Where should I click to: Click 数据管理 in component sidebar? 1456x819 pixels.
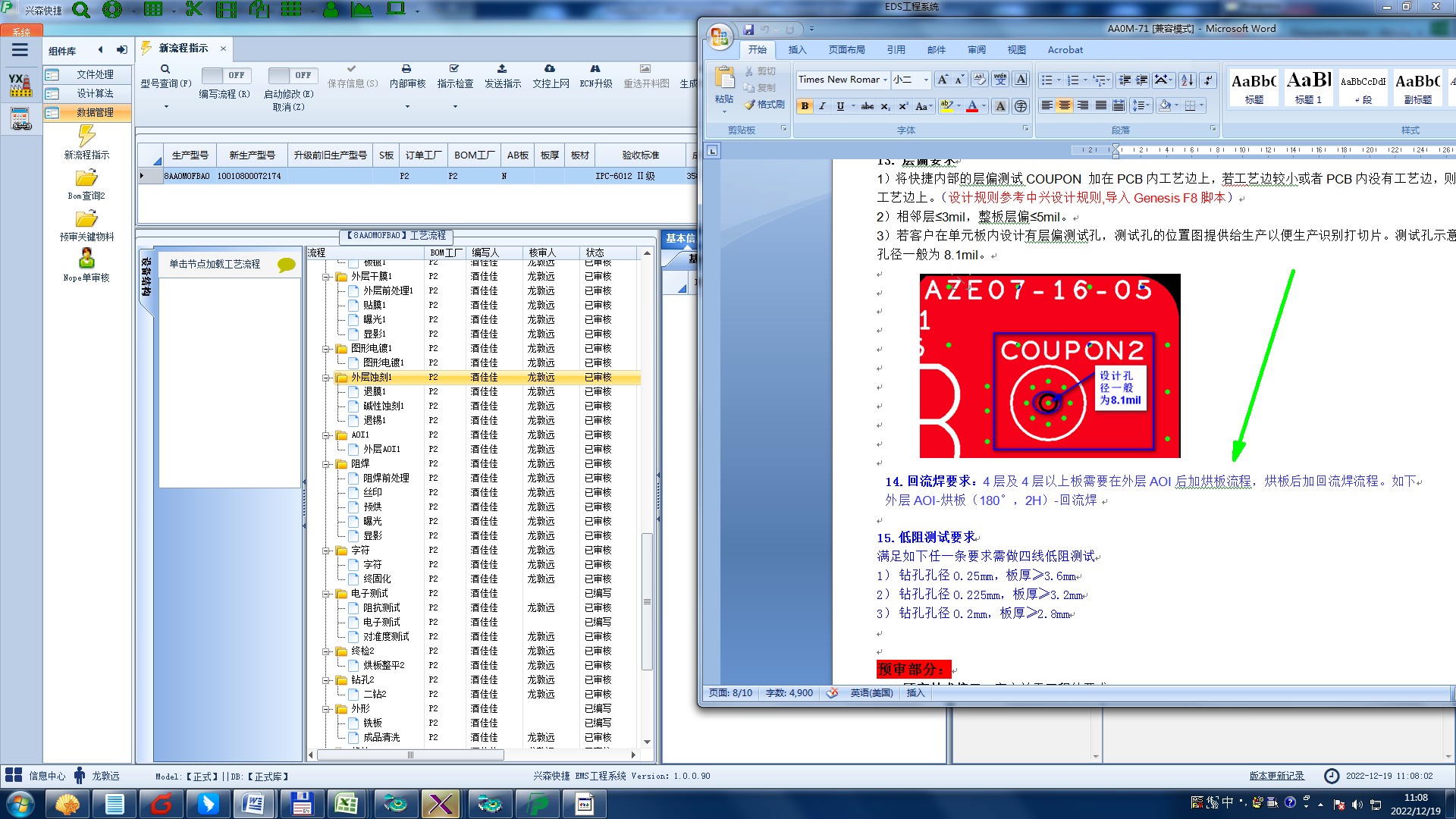point(95,112)
